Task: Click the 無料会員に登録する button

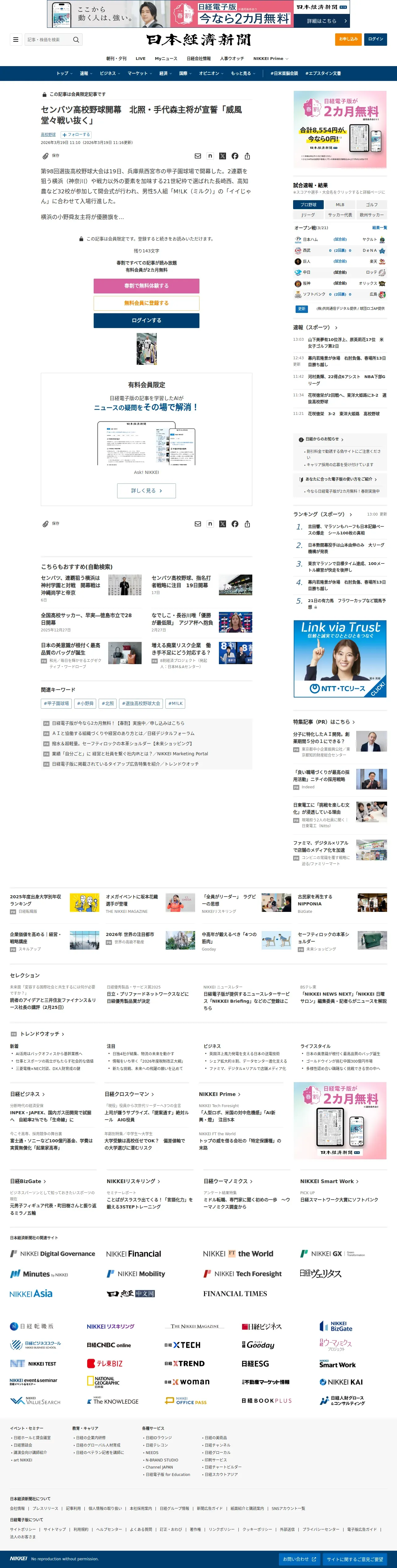Action: pos(146,302)
